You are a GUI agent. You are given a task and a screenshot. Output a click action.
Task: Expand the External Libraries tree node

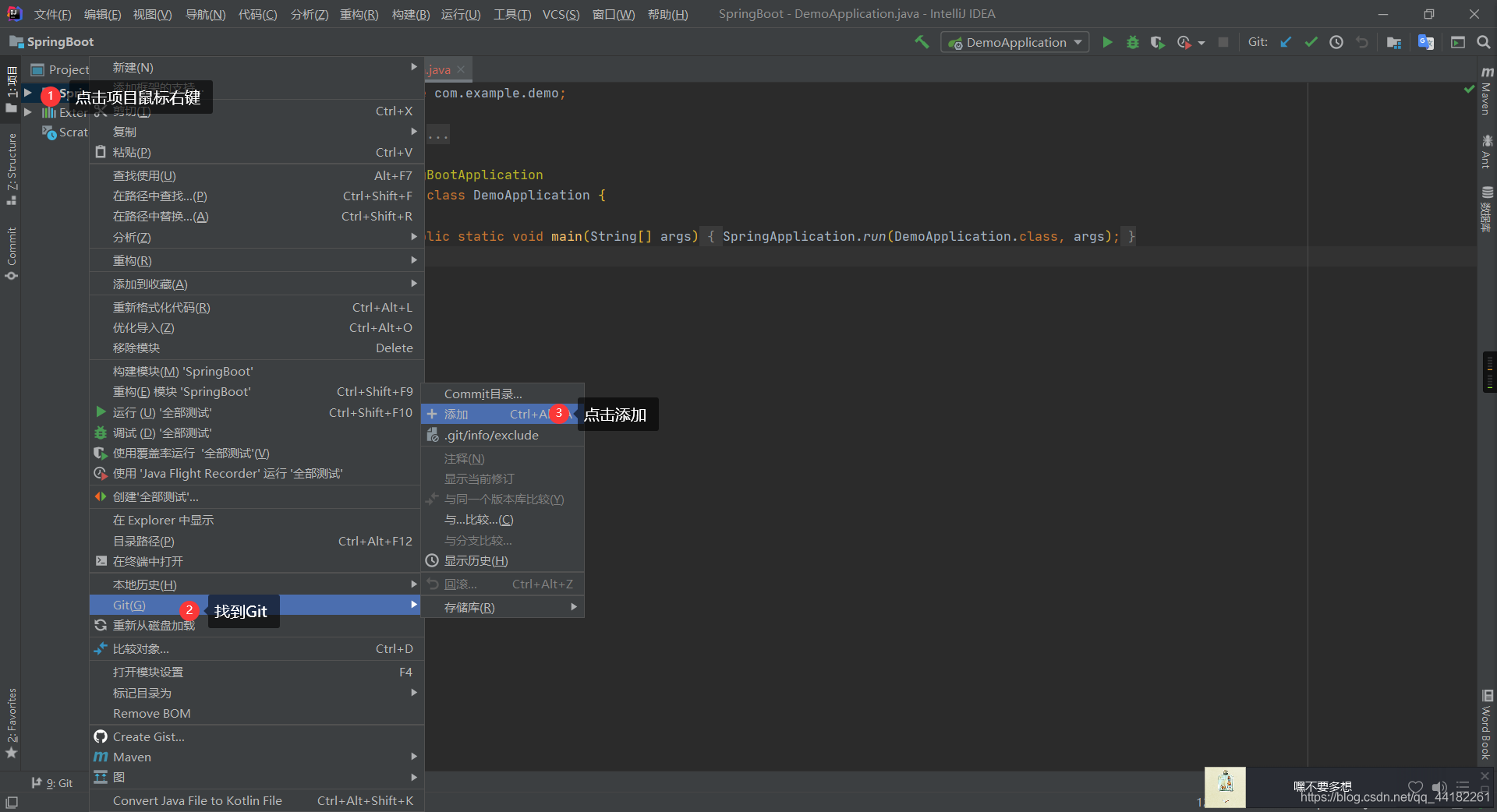tap(28, 112)
